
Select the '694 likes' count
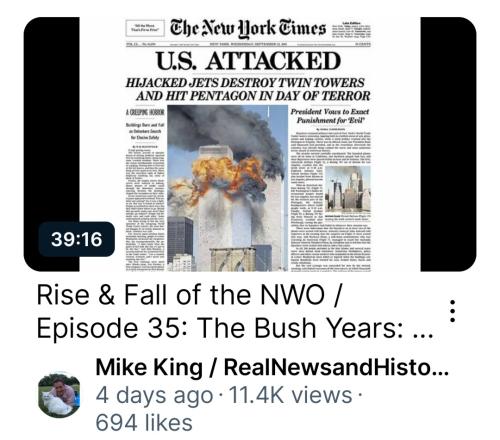(144, 423)
